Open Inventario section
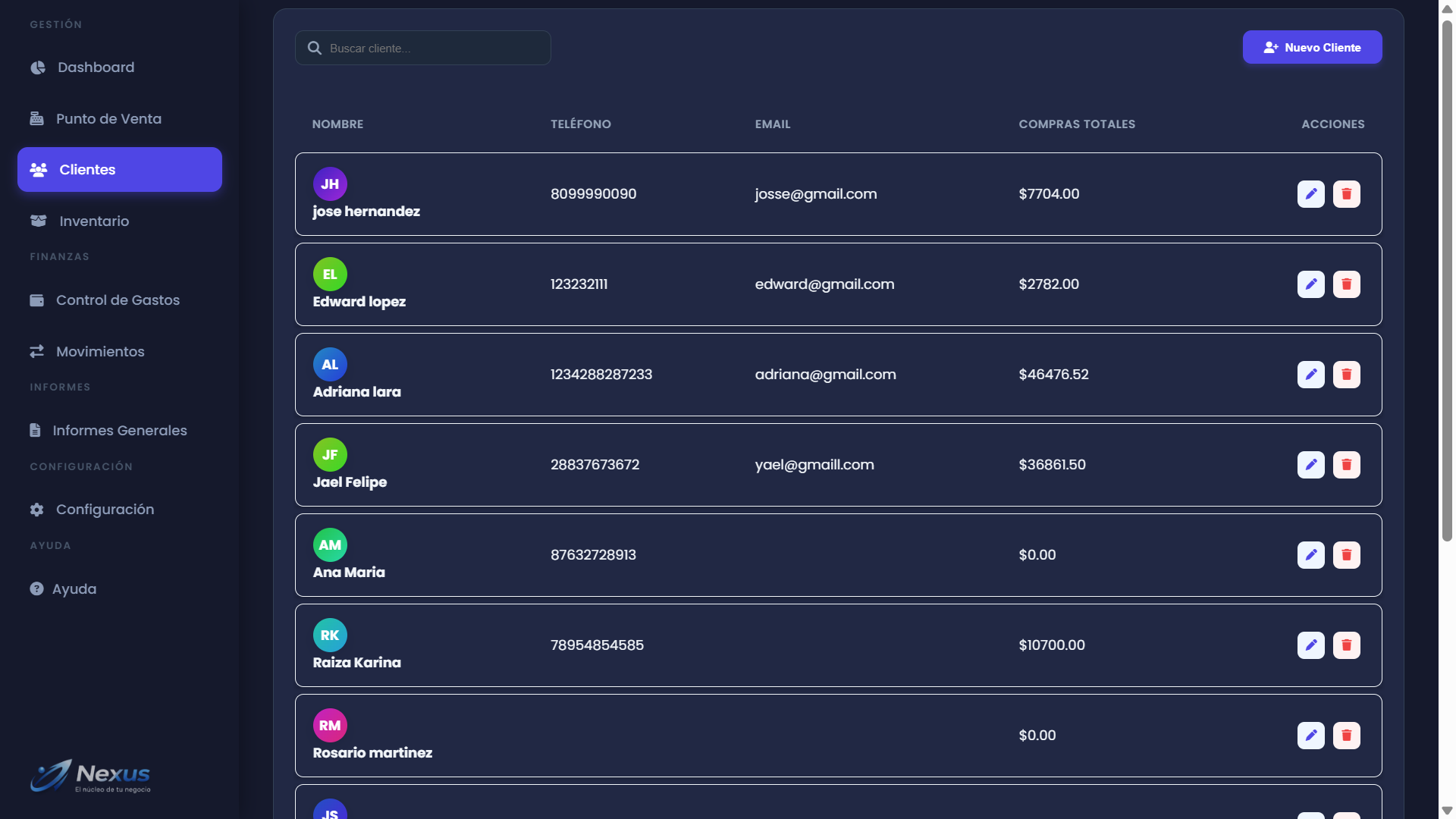Viewport: 1456px width, 819px height. point(94,221)
